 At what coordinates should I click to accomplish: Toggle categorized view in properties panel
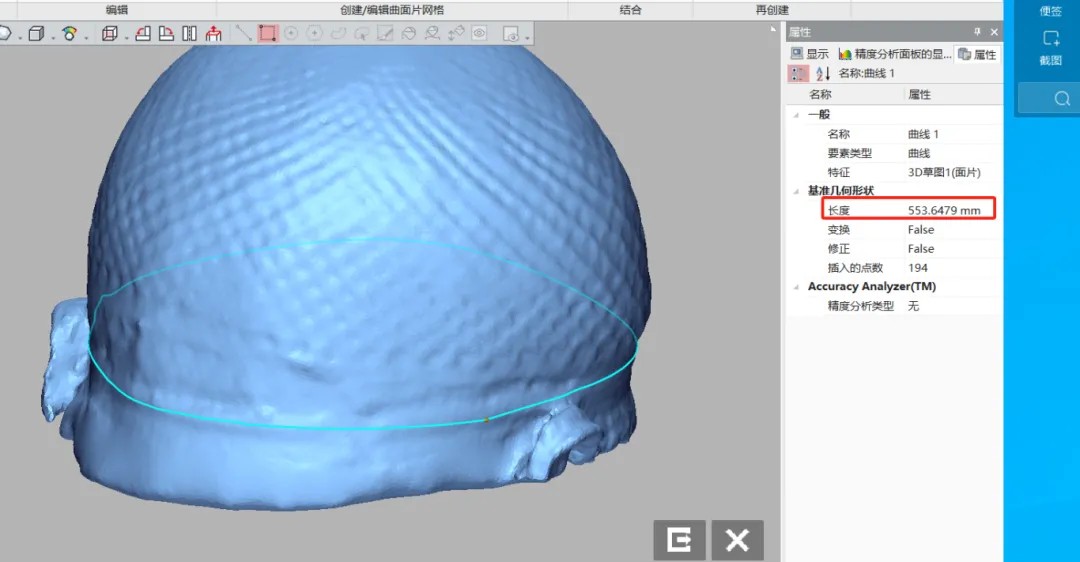click(x=798, y=73)
